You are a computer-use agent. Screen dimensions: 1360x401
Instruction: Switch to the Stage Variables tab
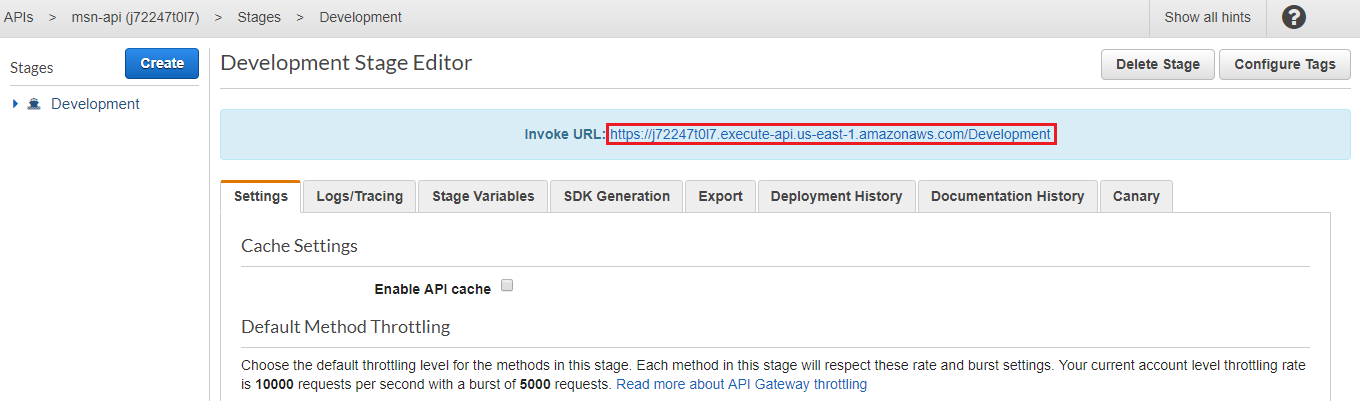[x=483, y=196]
